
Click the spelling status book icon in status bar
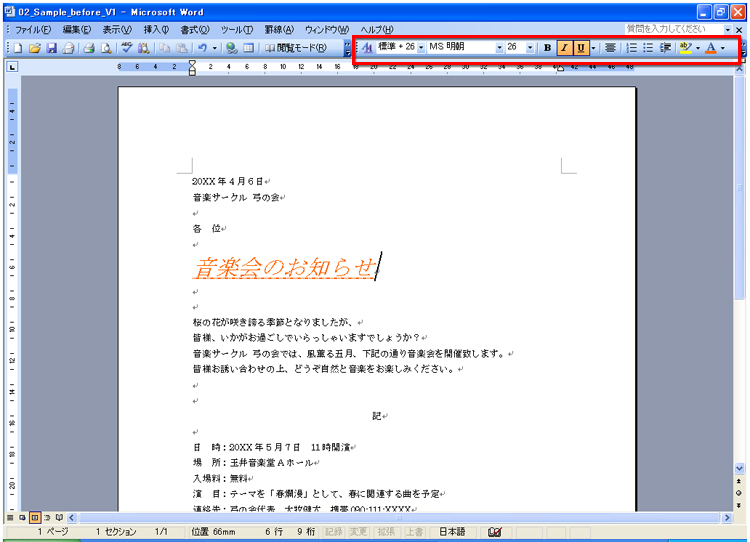(x=494, y=532)
